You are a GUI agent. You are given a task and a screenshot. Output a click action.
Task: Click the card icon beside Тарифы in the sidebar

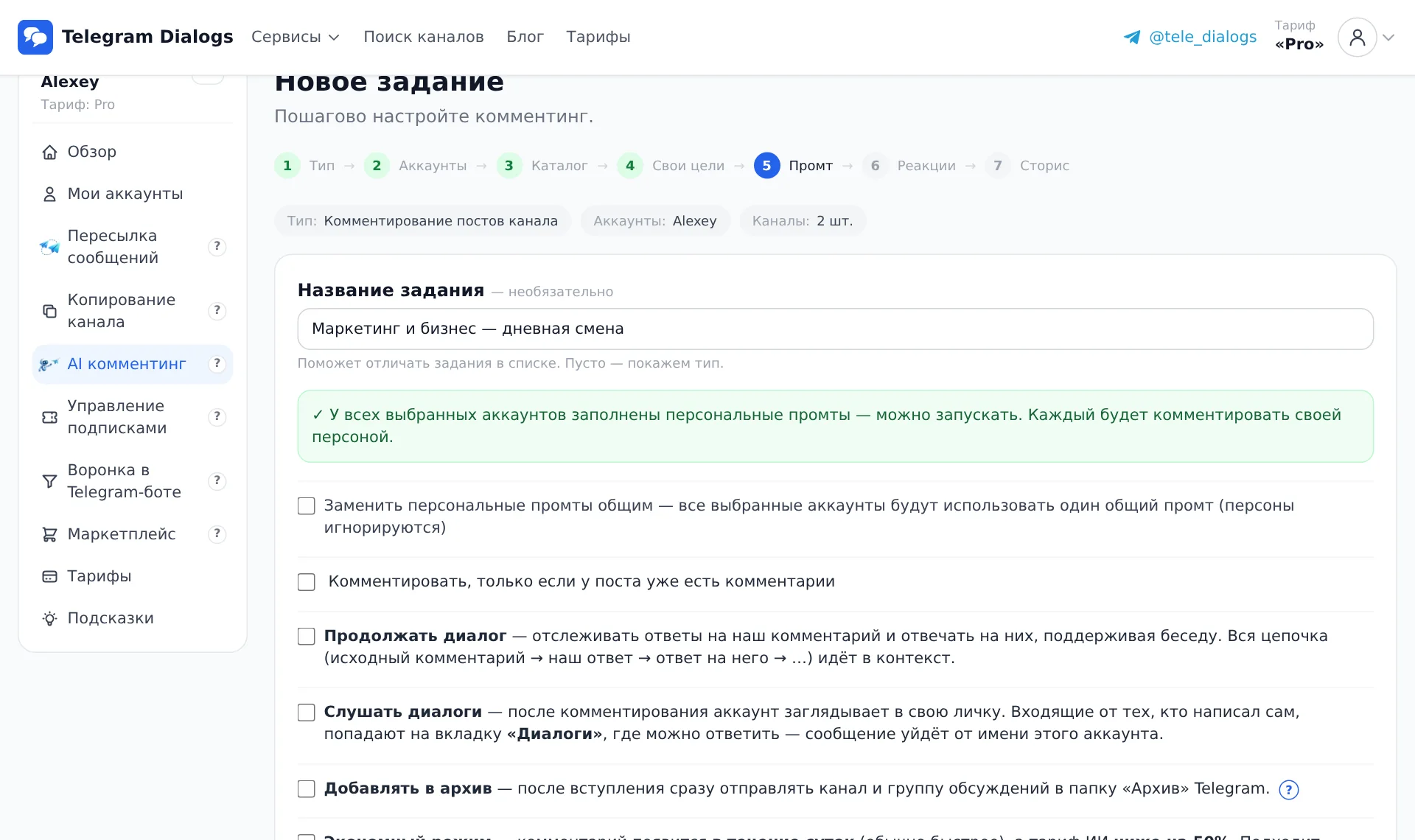tap(49, 576)
